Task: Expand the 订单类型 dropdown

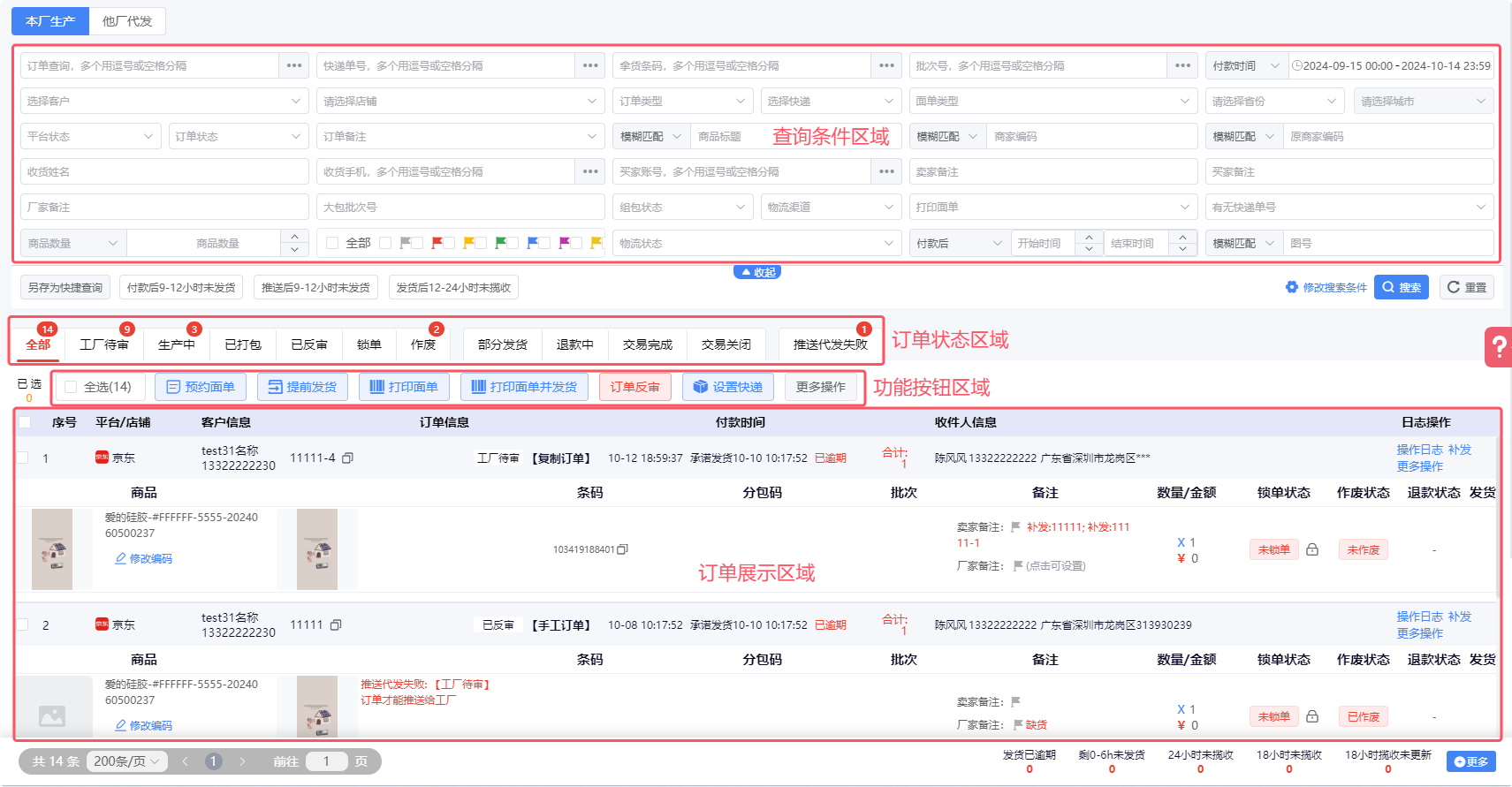Action: coord(683,101)
